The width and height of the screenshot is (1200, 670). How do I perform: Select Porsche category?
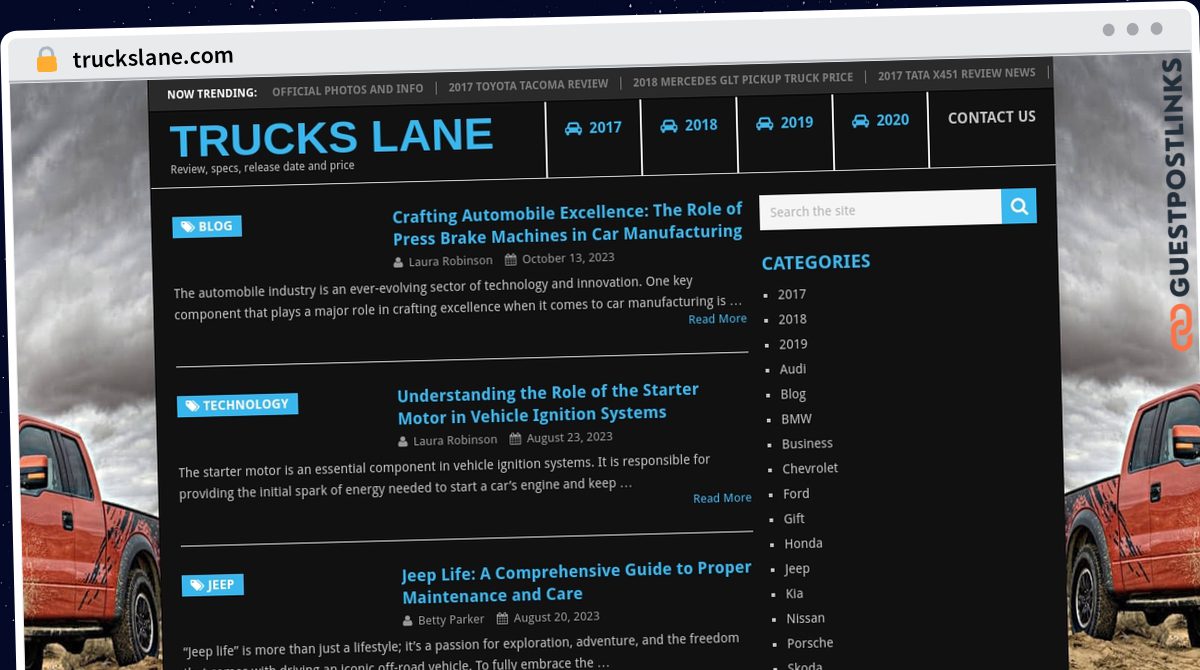(810, 643)
